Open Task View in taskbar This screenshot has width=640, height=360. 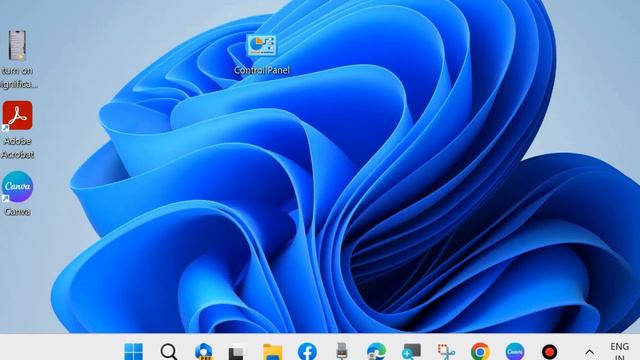[x=237, y=352]
